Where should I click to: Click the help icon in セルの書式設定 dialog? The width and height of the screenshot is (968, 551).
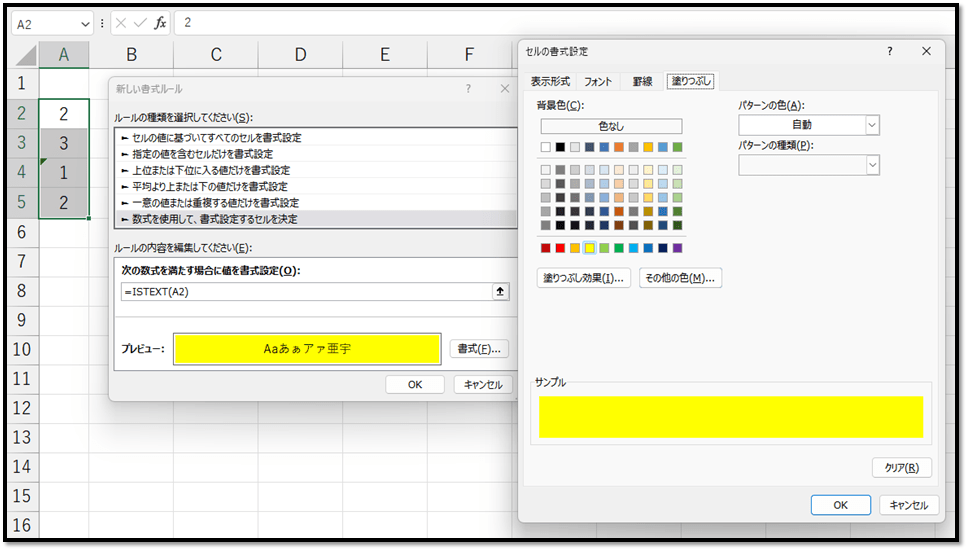tap(889, 50)
